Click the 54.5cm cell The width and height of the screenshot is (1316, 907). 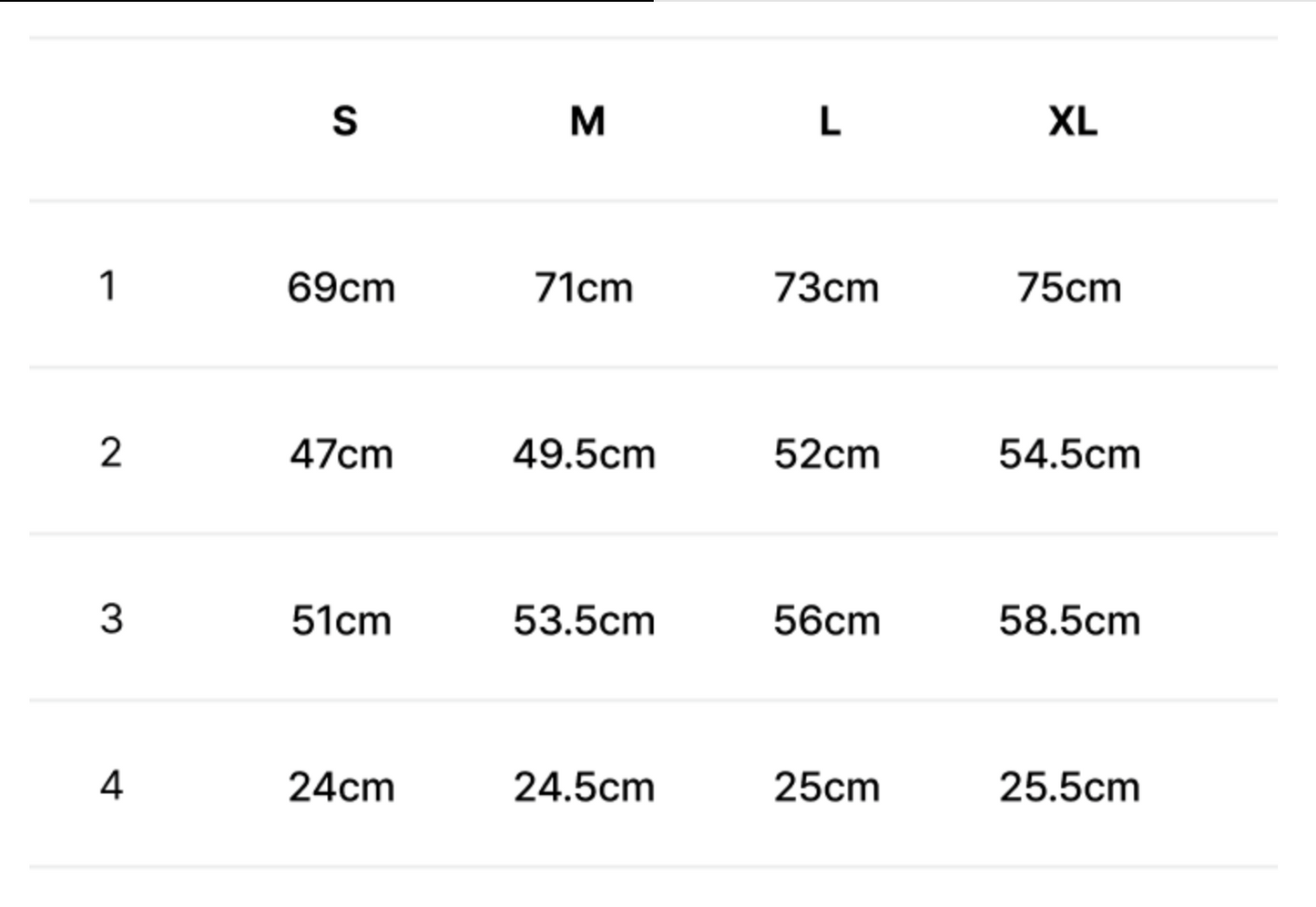[1069, 454]
